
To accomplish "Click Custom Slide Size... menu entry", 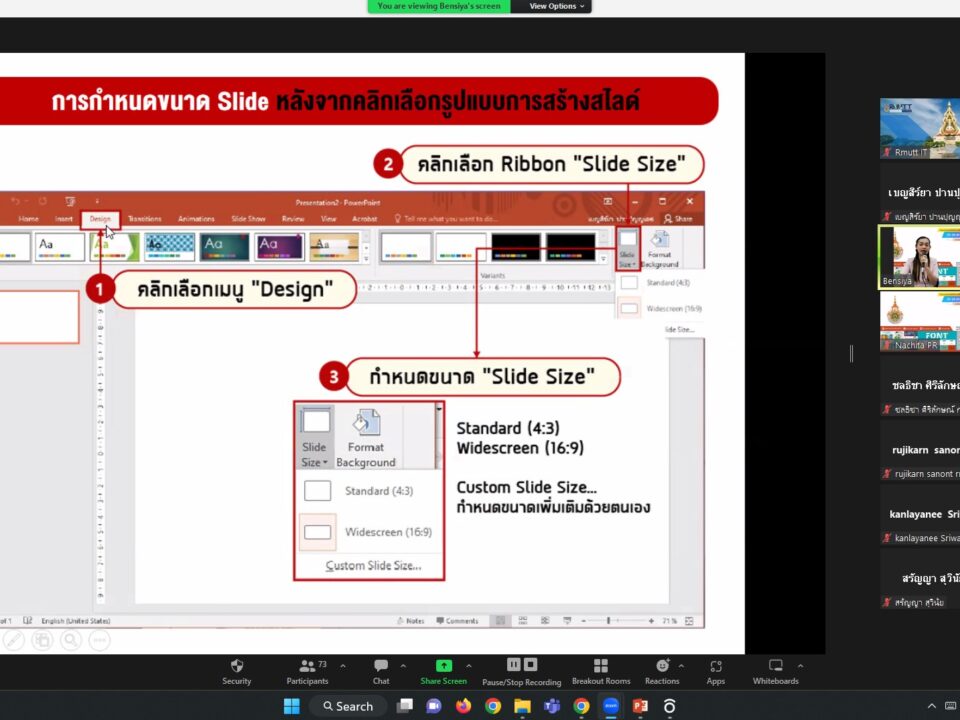I will pos(373,566).
